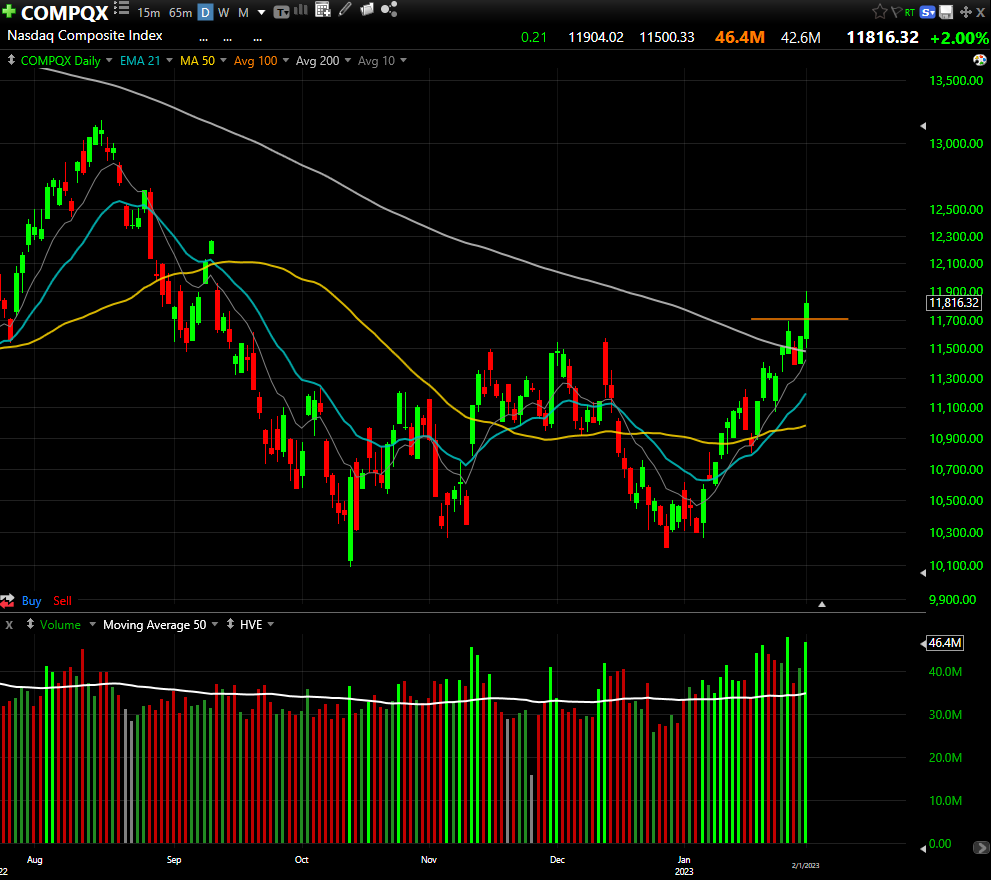Screen dimensions: 991x880
Task: Switch to 15m timeframe
Action: point(149,13)
